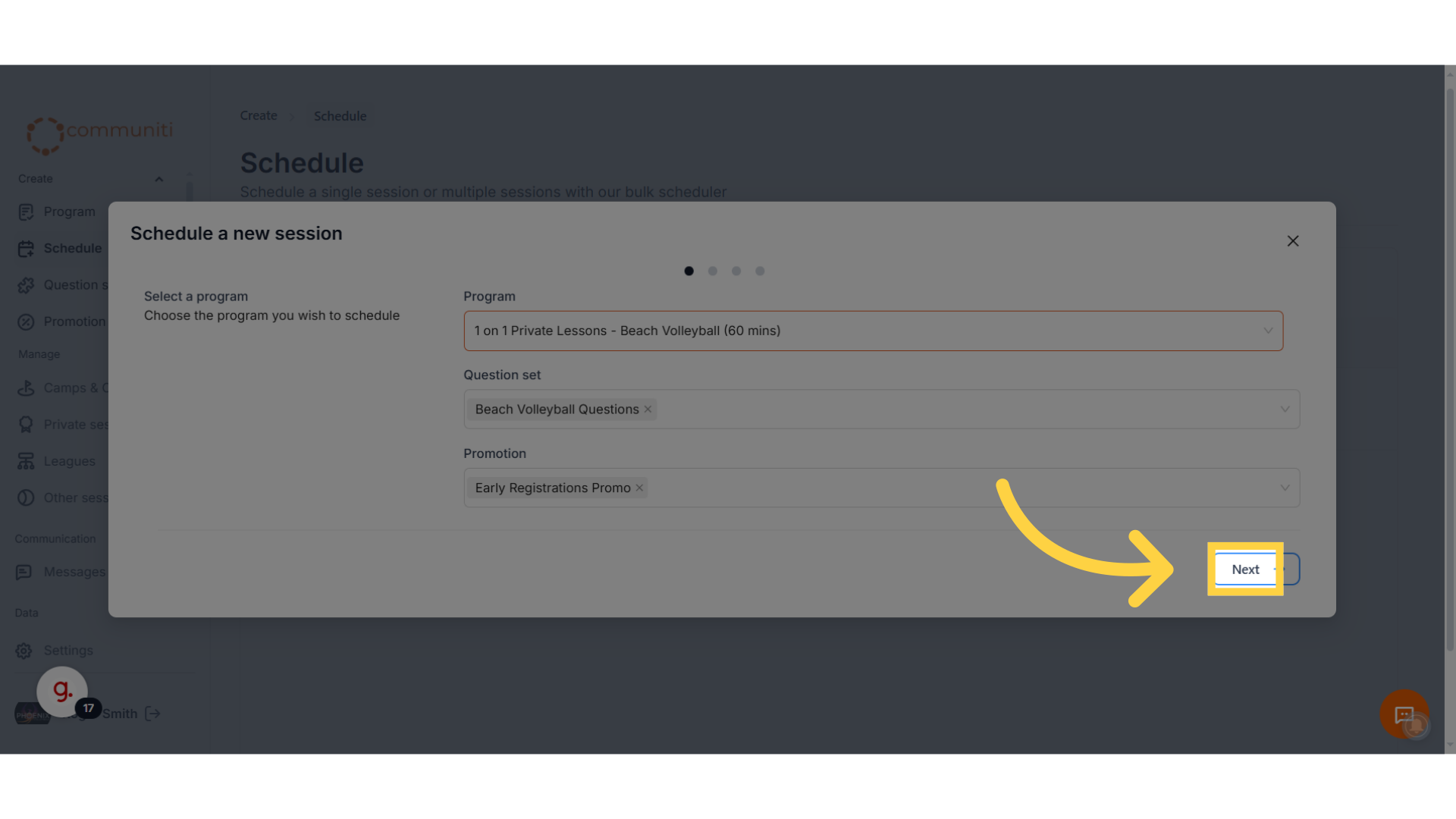Viewport: 1456px width, 819px height.
Task: Open Program in the sidebar
Action: coord(69,212)
